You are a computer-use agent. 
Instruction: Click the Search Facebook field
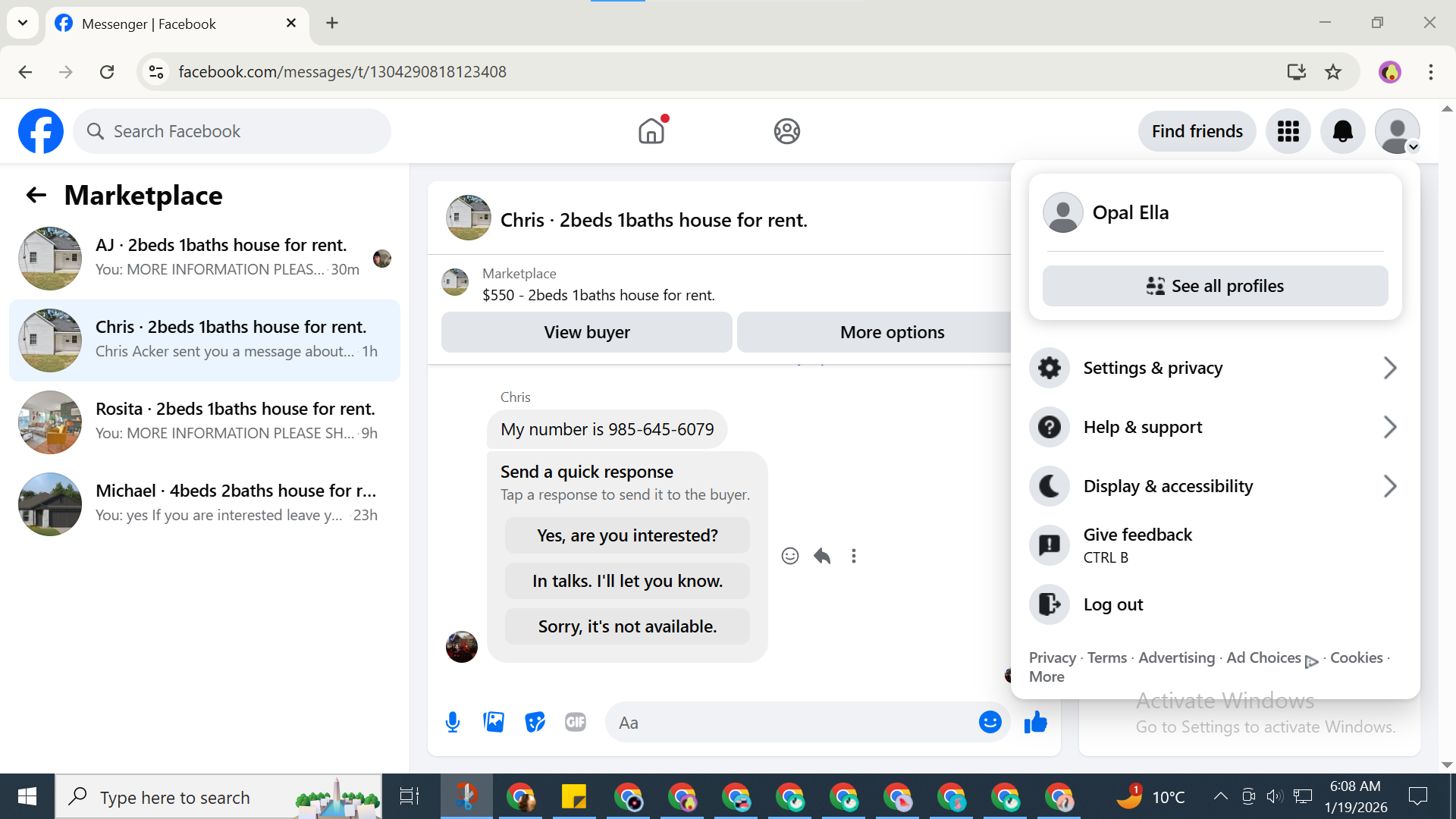[x=232, y=131]
